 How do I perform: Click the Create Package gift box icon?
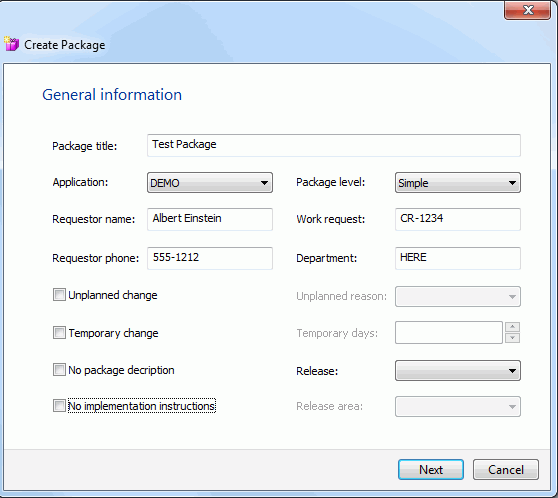tap(11, 44)
